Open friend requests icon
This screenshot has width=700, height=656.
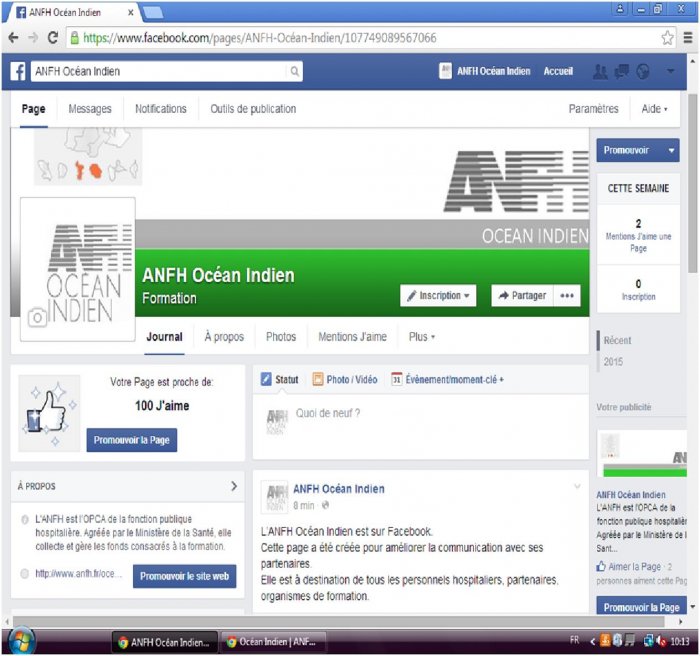600,72
